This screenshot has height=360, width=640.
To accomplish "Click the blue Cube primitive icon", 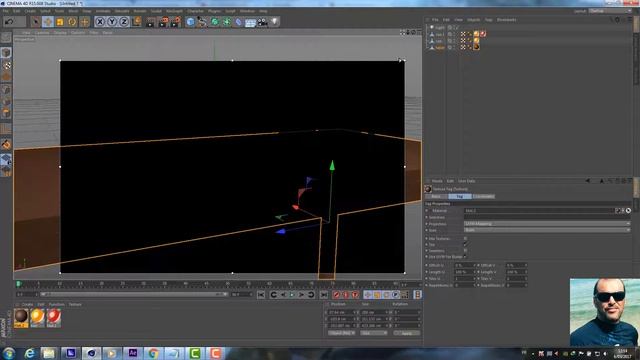I will point(190,22).
